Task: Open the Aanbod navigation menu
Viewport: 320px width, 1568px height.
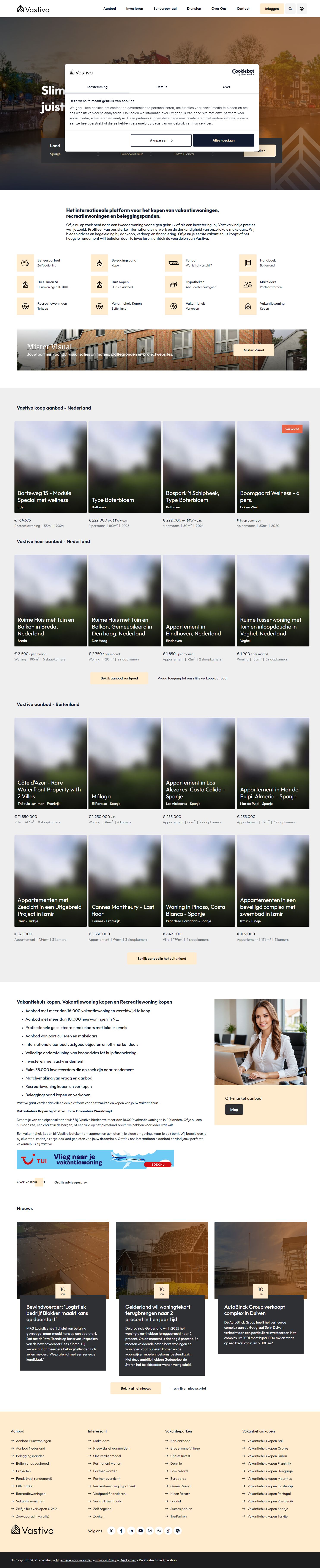Action: (109, 8)
